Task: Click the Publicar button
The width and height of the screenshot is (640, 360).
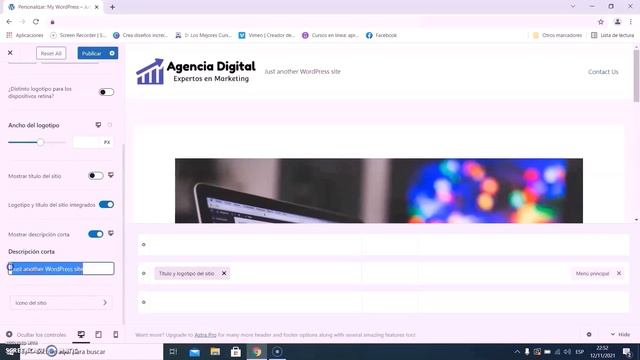Action: point(92,53)
